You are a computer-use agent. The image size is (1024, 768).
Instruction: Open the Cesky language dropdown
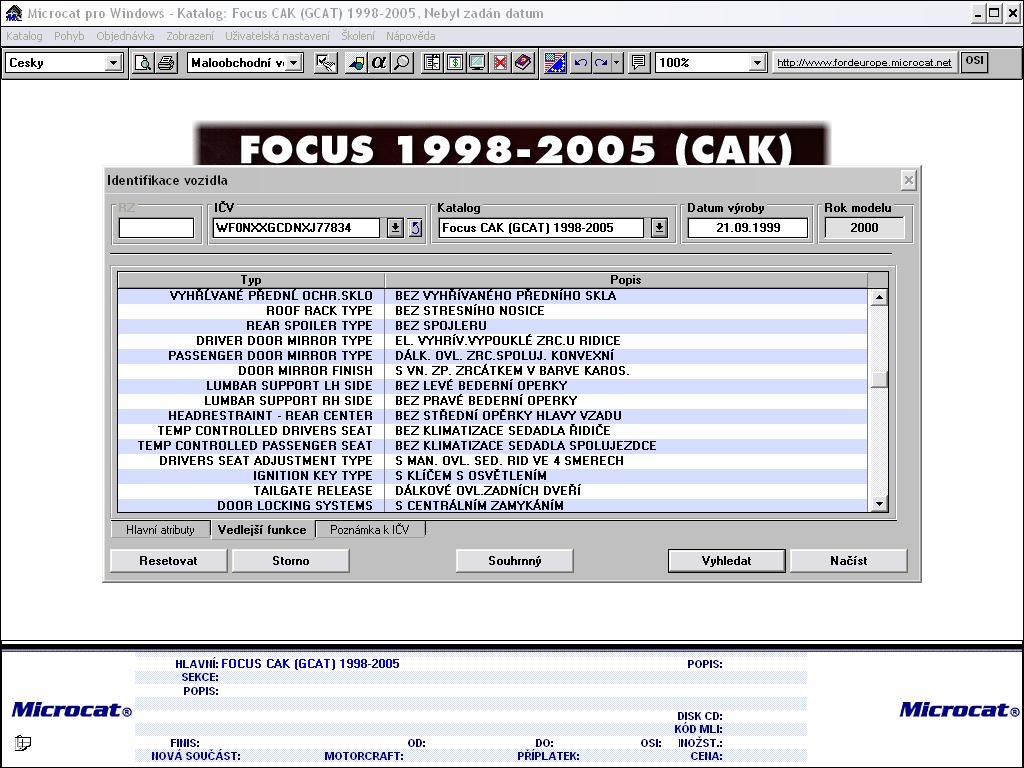(x=113, y=63)
